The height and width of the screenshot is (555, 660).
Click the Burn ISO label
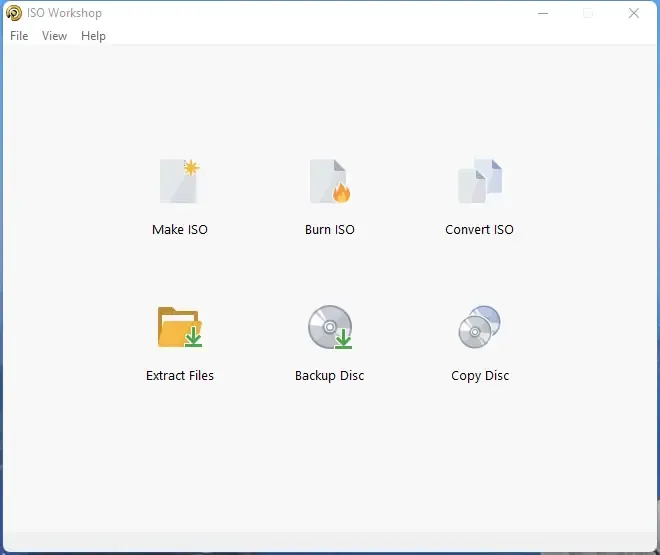point(330,230)
